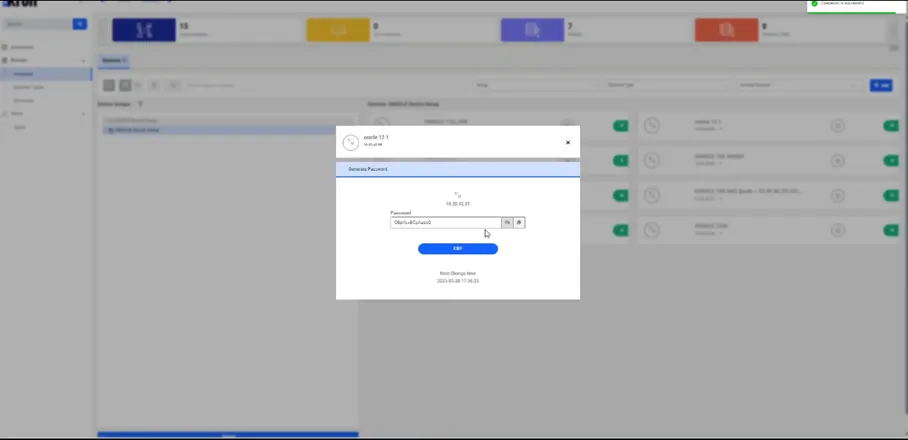Image resolution: width=908 pixels, height=440 pixels.
Task: Open the yellow dashboard tile
Action: point(338,30)
